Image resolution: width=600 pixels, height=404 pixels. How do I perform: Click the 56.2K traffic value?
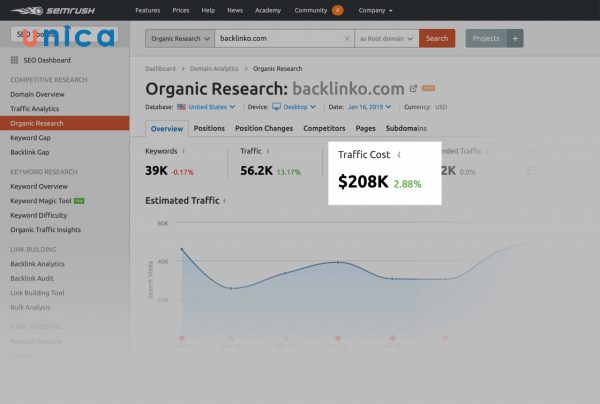point(256,171)
